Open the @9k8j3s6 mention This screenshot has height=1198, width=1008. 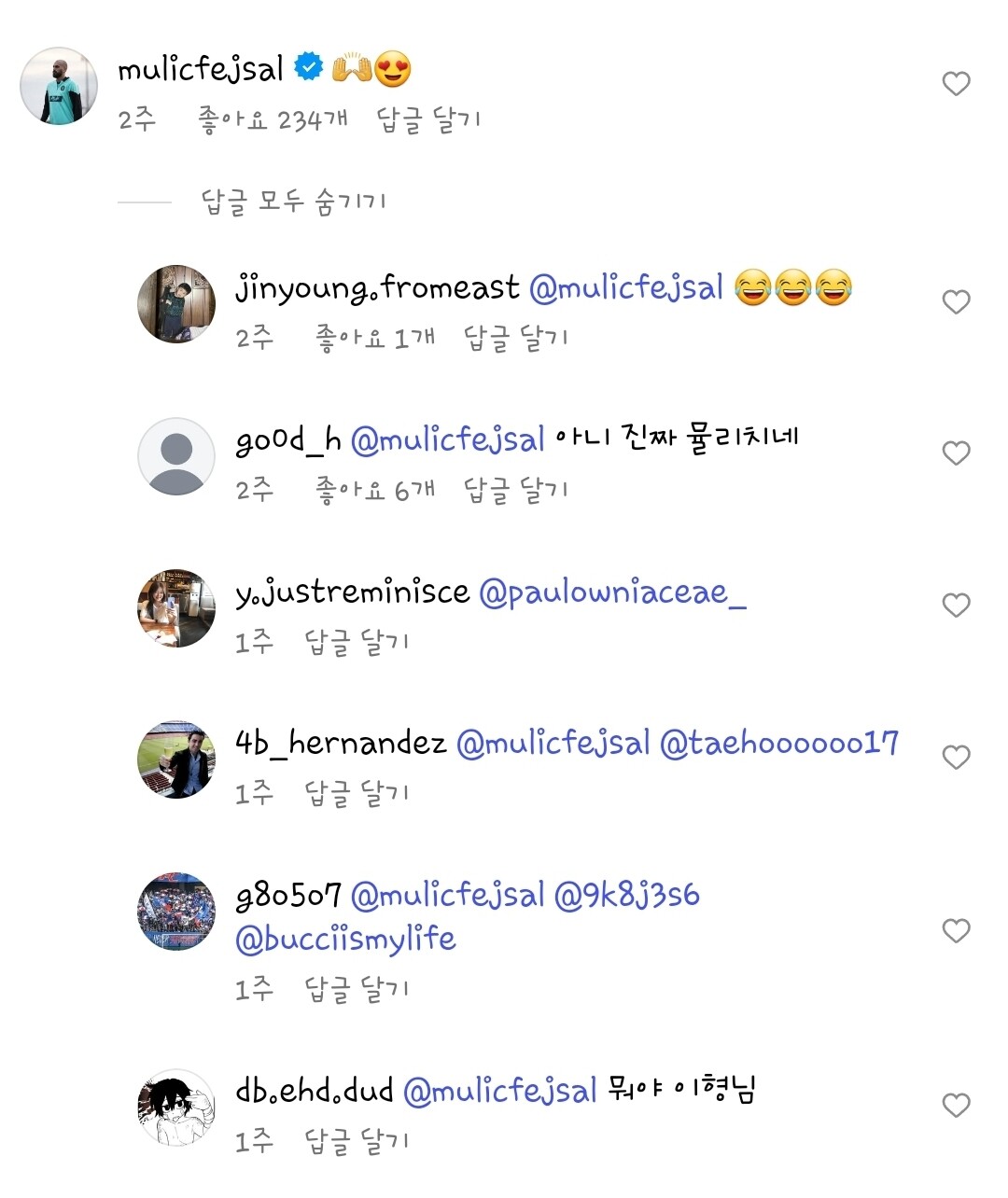(x=626, y=896)
